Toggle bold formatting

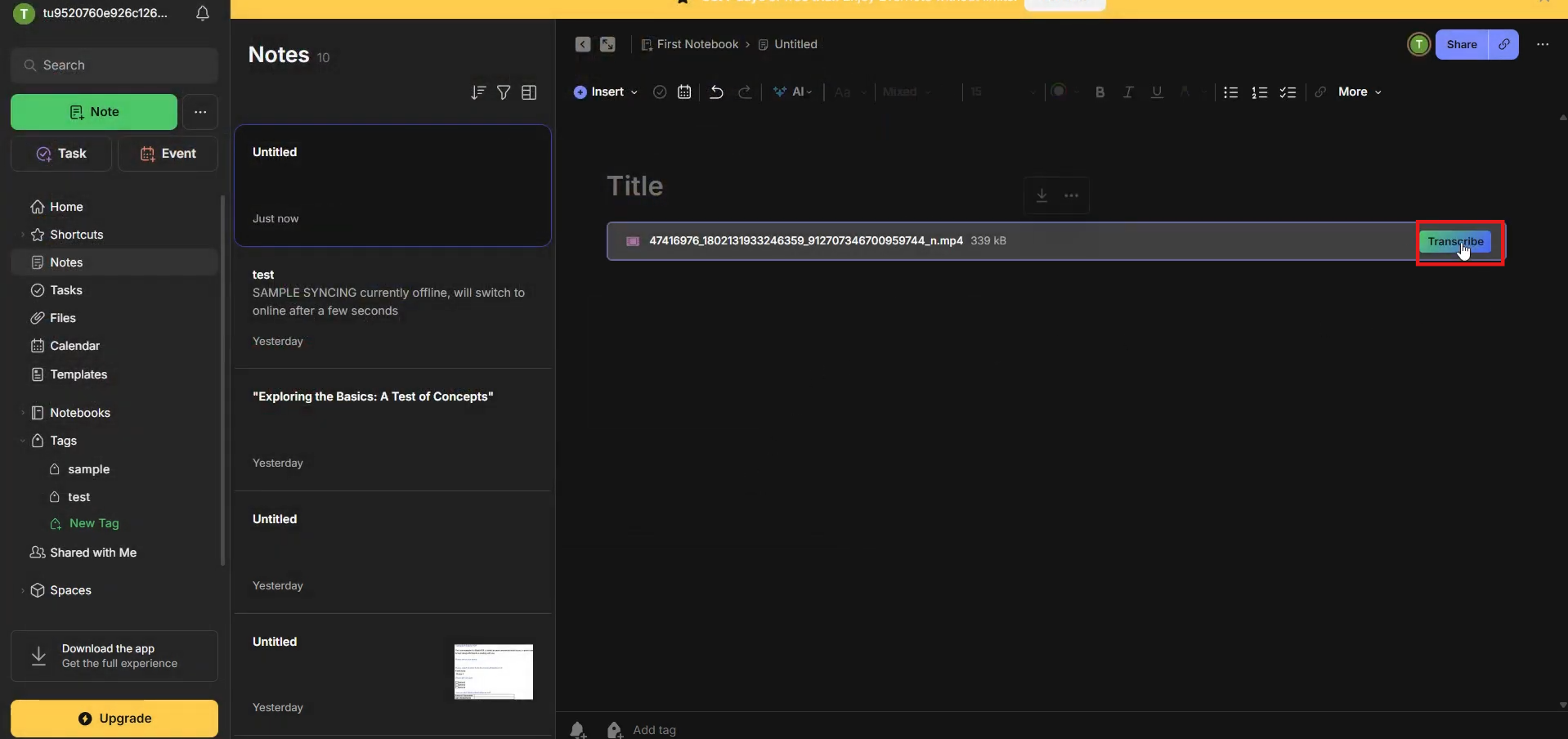coord(1100,92)
